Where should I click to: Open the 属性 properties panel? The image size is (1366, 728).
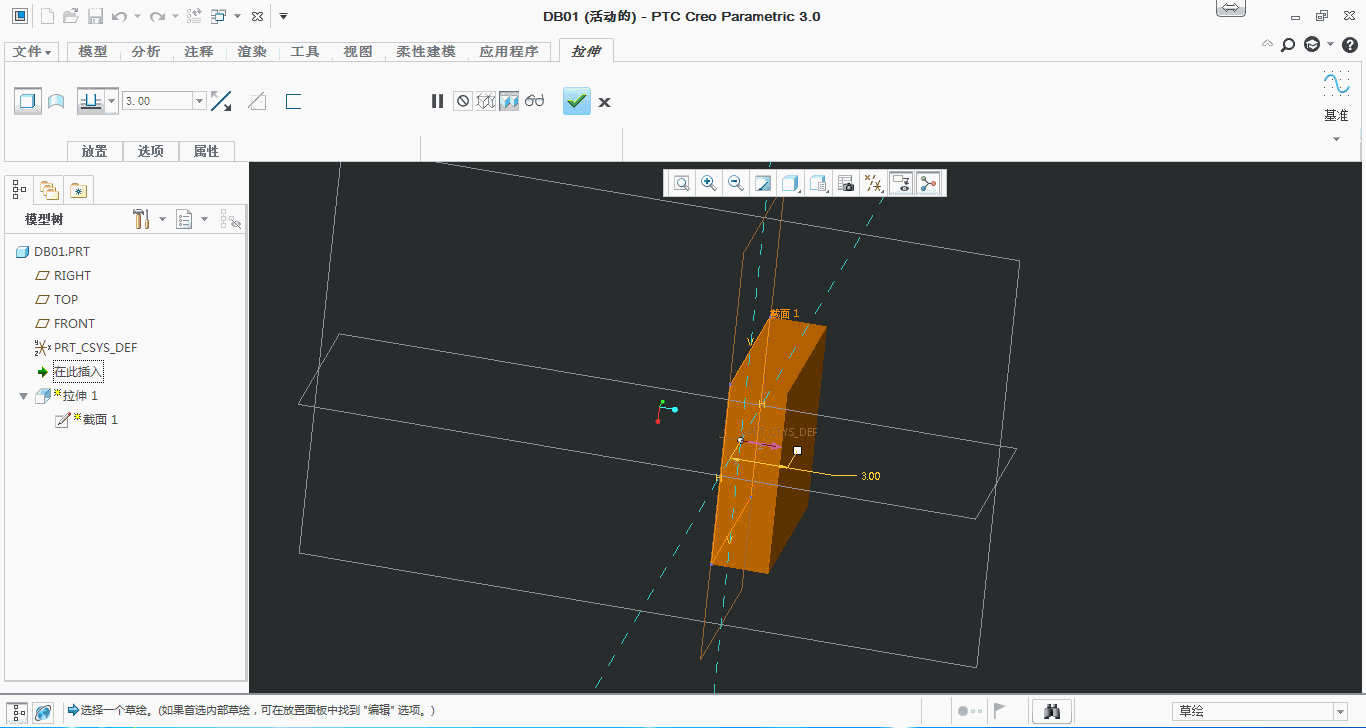point(206,151)
